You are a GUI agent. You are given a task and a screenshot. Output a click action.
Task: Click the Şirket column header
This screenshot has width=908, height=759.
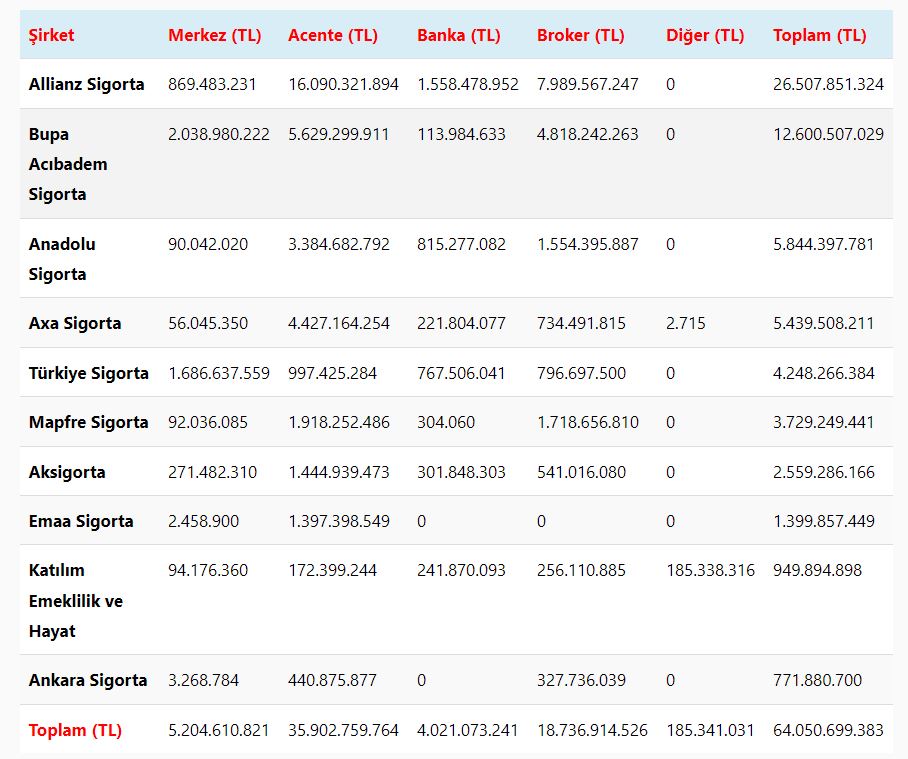tap(51, 35)
